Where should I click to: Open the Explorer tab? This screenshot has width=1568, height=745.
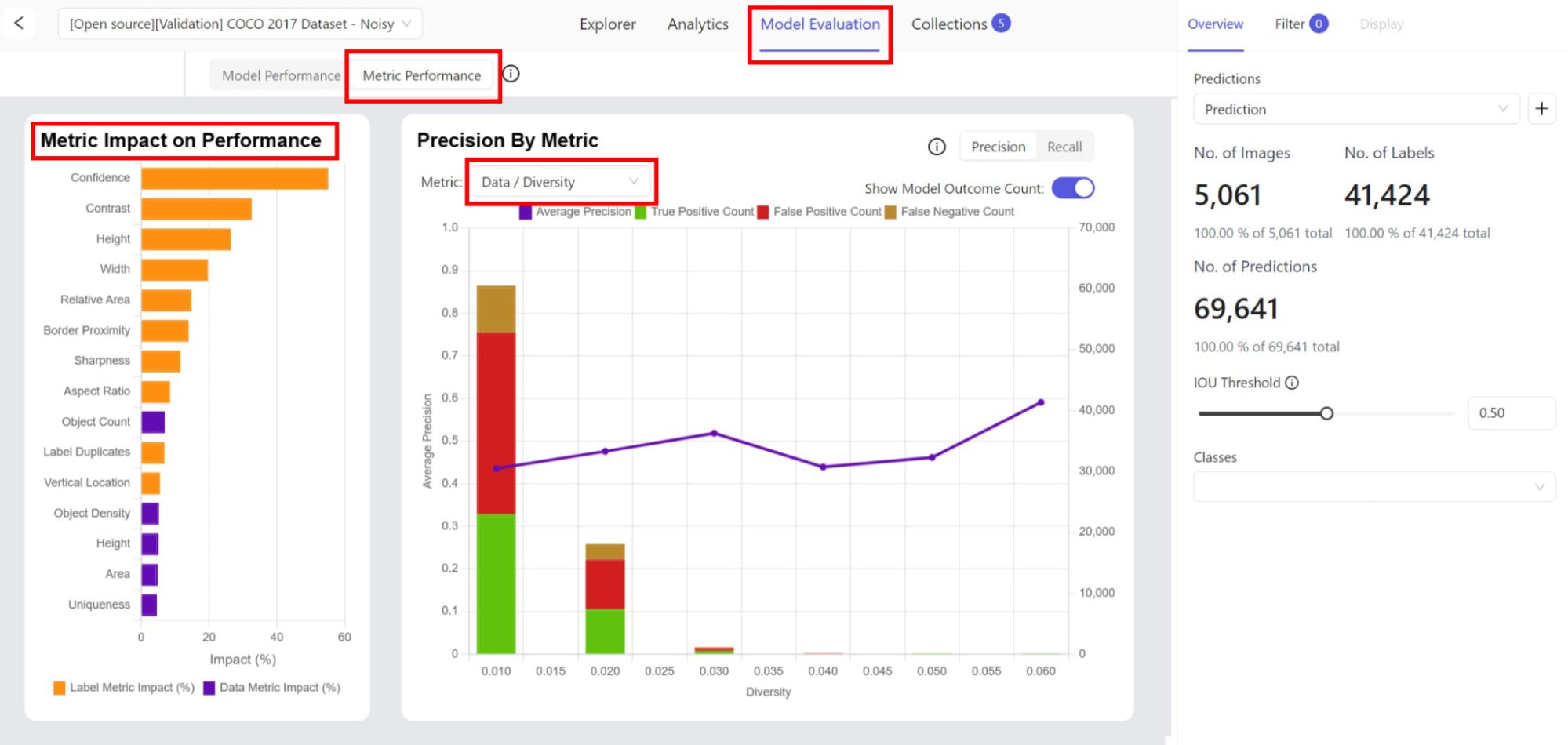click(x=607, y=24)
